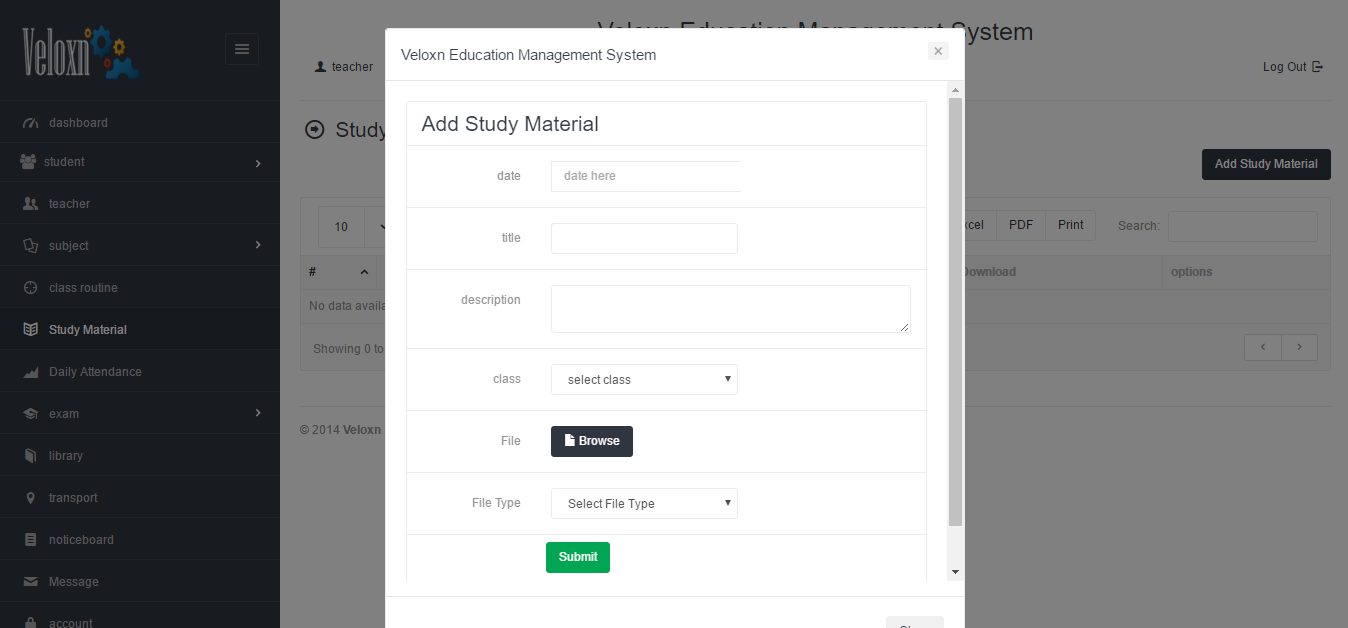Open the Study Material menu item
The width and height of the screenshot is (1348, 628).
88,330
